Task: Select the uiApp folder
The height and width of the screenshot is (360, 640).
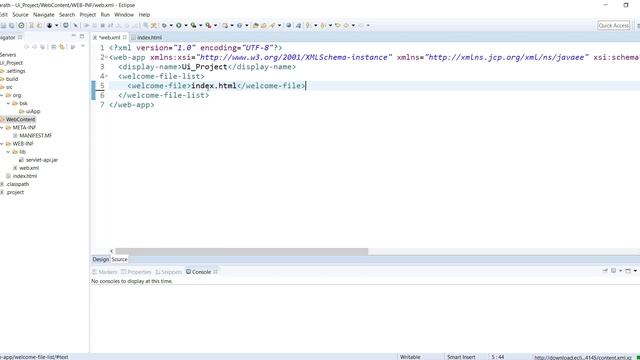Action: (x=33, y=111)
